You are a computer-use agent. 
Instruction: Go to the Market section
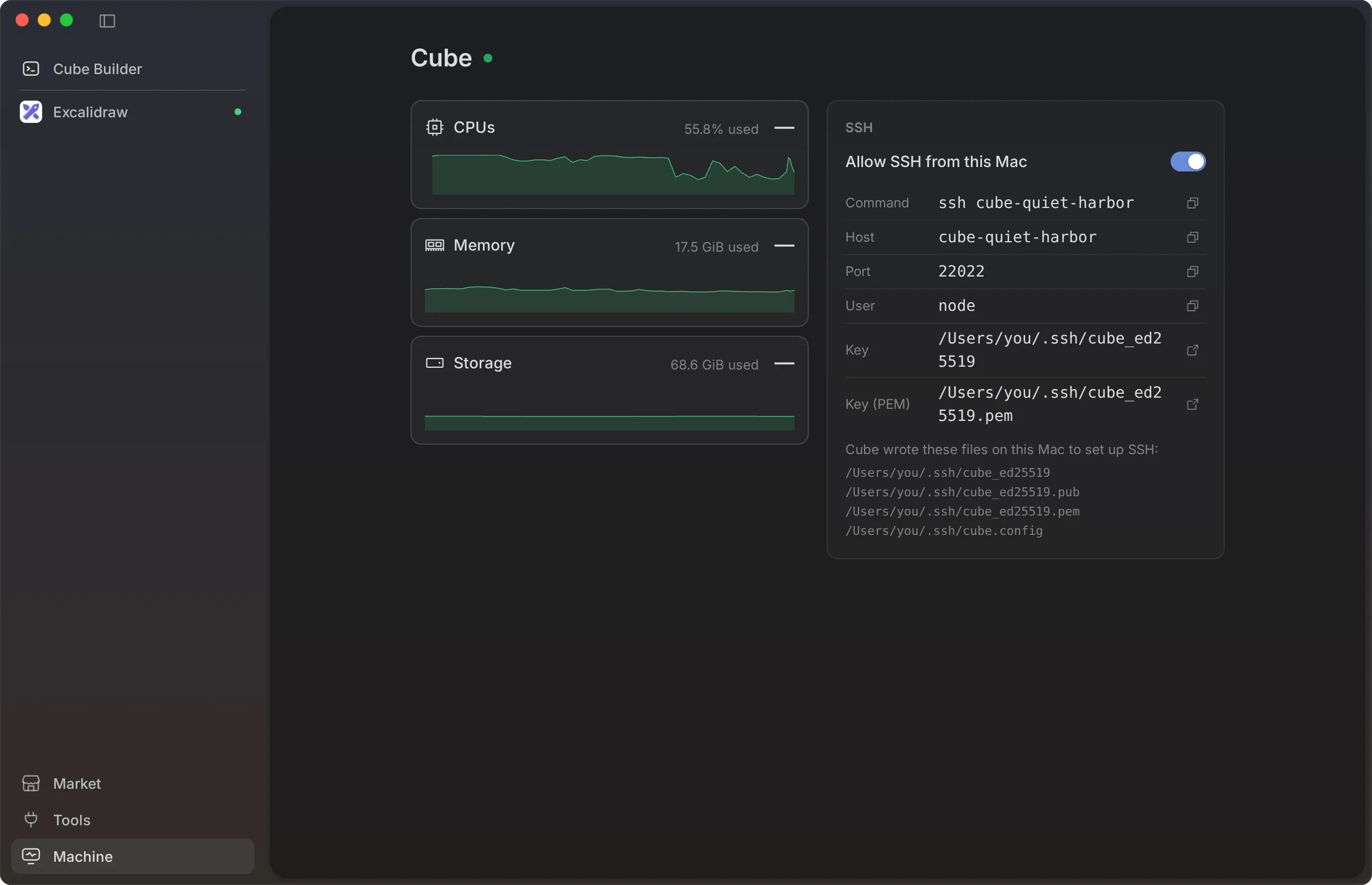(133, 783)
